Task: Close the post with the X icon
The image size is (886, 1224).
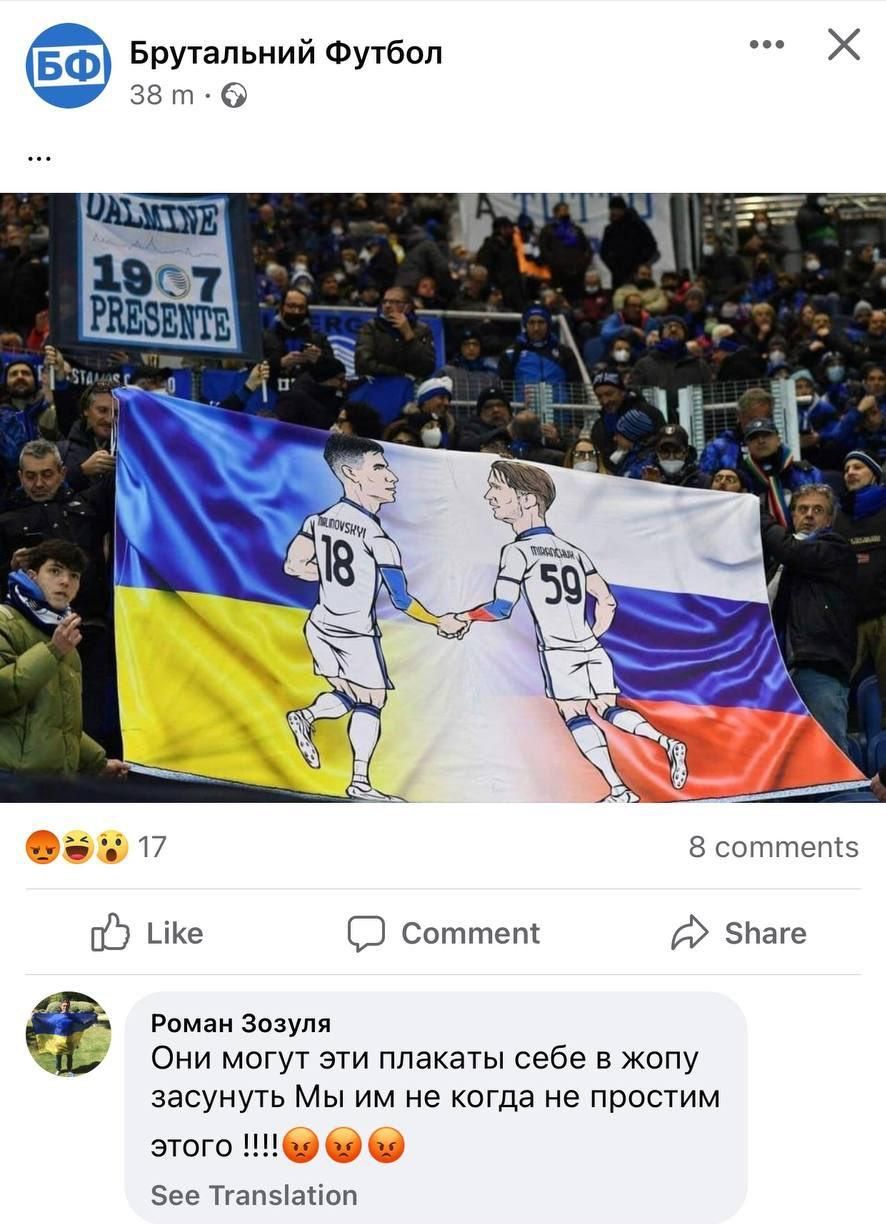Action: 844,45
